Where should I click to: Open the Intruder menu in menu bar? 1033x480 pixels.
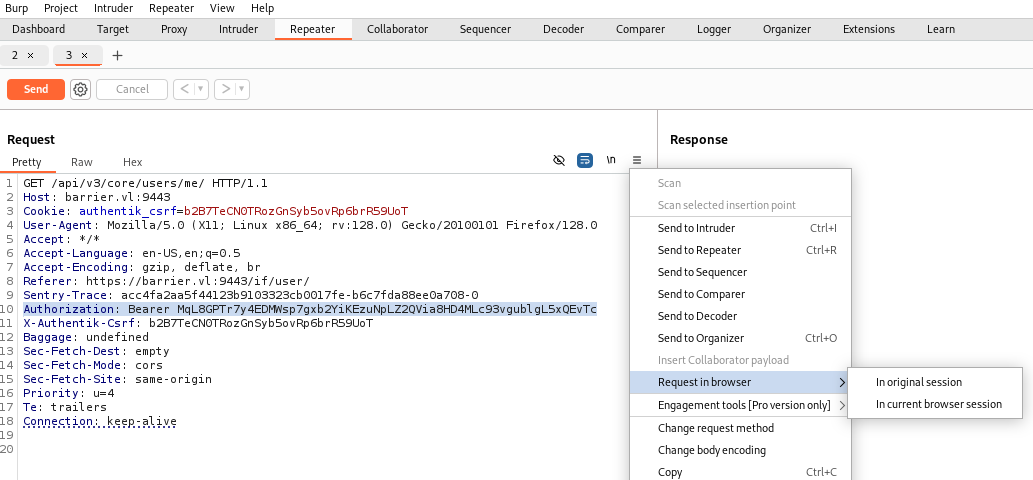click(113, 9)
